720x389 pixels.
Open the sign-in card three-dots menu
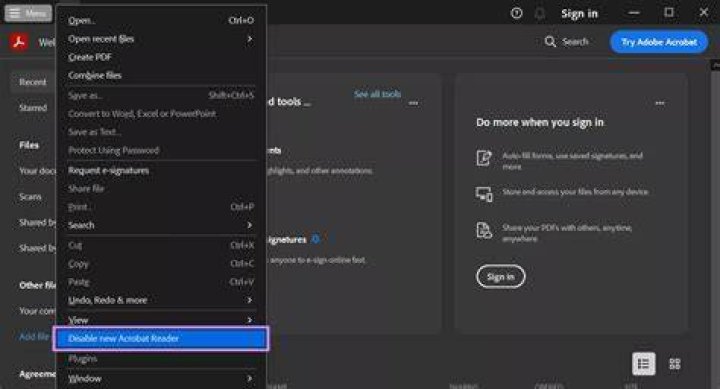click(660, 103)
